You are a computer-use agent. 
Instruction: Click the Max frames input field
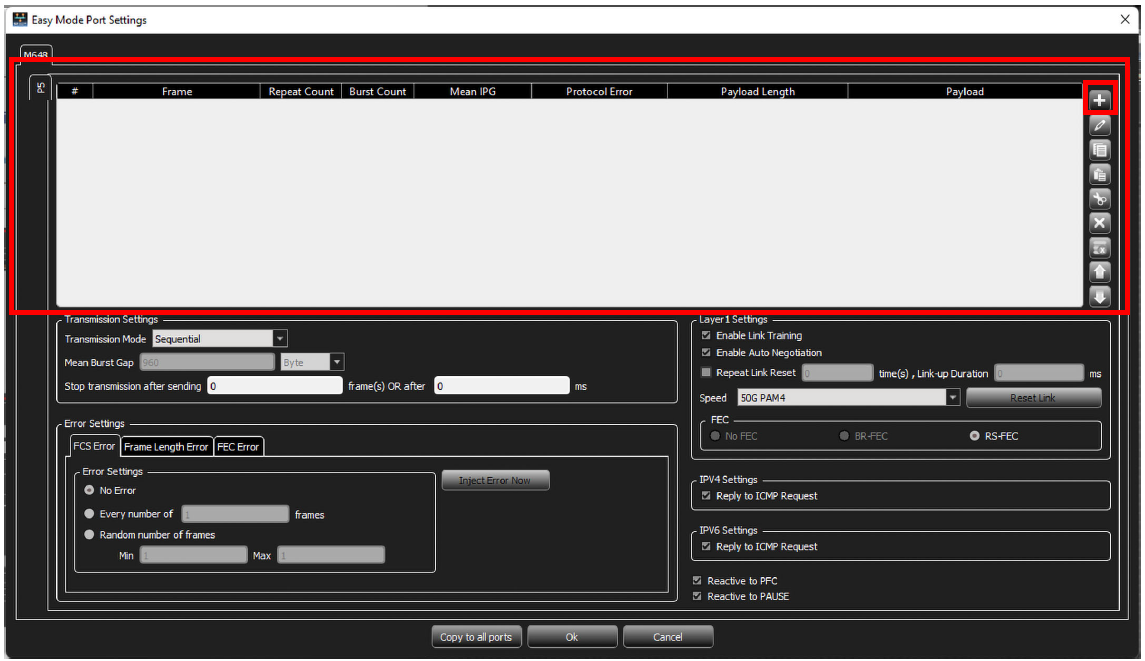point(331,555)
